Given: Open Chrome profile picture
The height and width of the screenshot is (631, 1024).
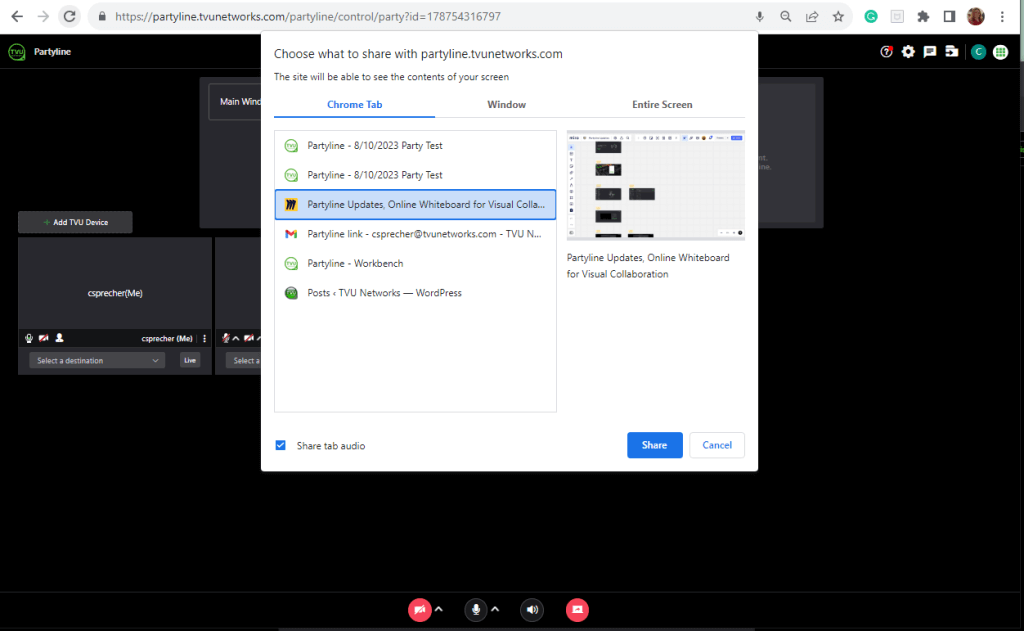Looking at the screenshot, I should (x=976, y=16).
